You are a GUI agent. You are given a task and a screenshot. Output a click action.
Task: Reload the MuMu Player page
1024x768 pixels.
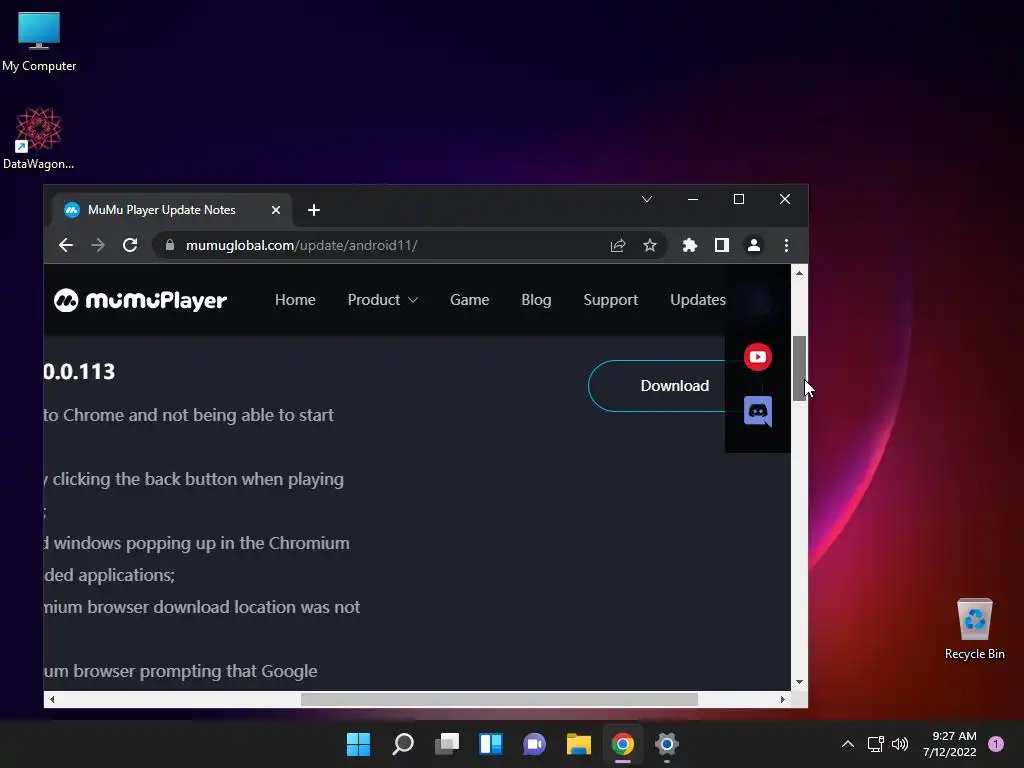pos(130,246)
